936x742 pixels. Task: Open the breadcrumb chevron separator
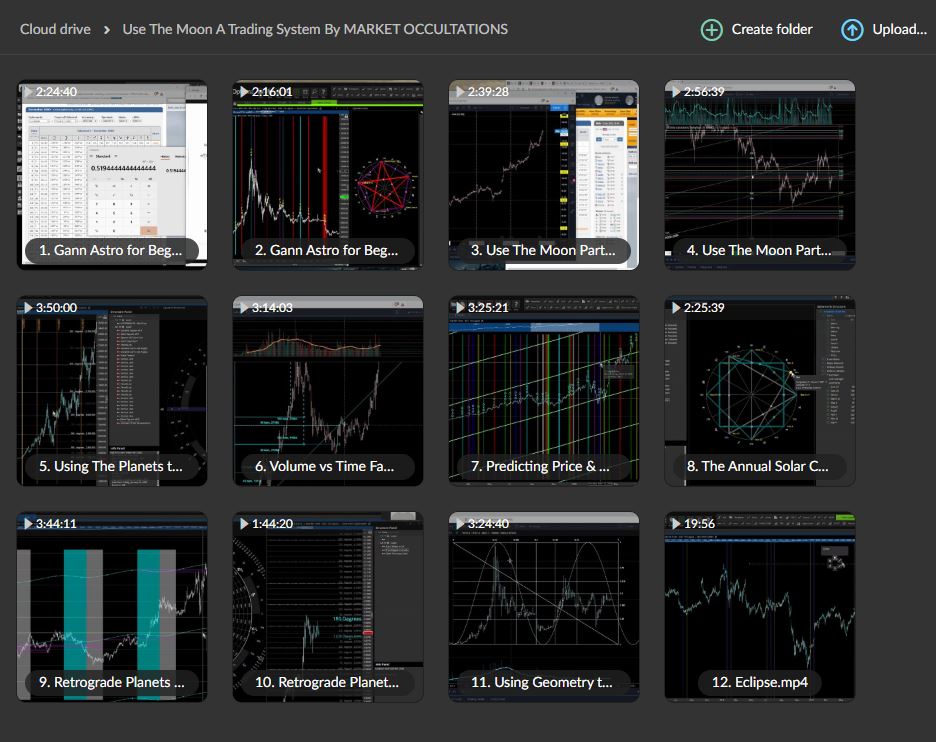(x=106, y=30)
